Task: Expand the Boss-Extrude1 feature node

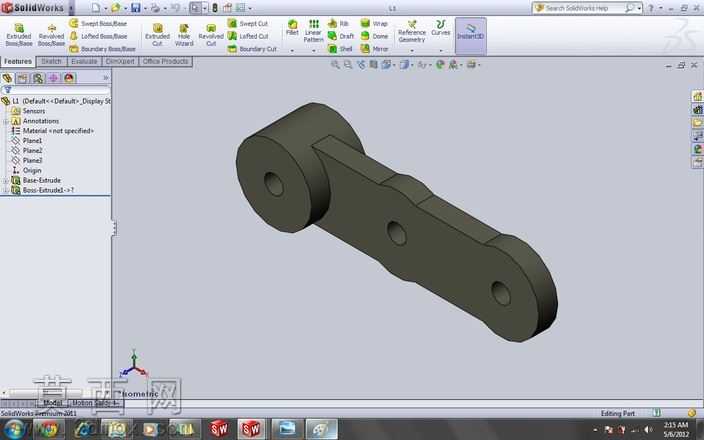Action: (x=6, y=190)
